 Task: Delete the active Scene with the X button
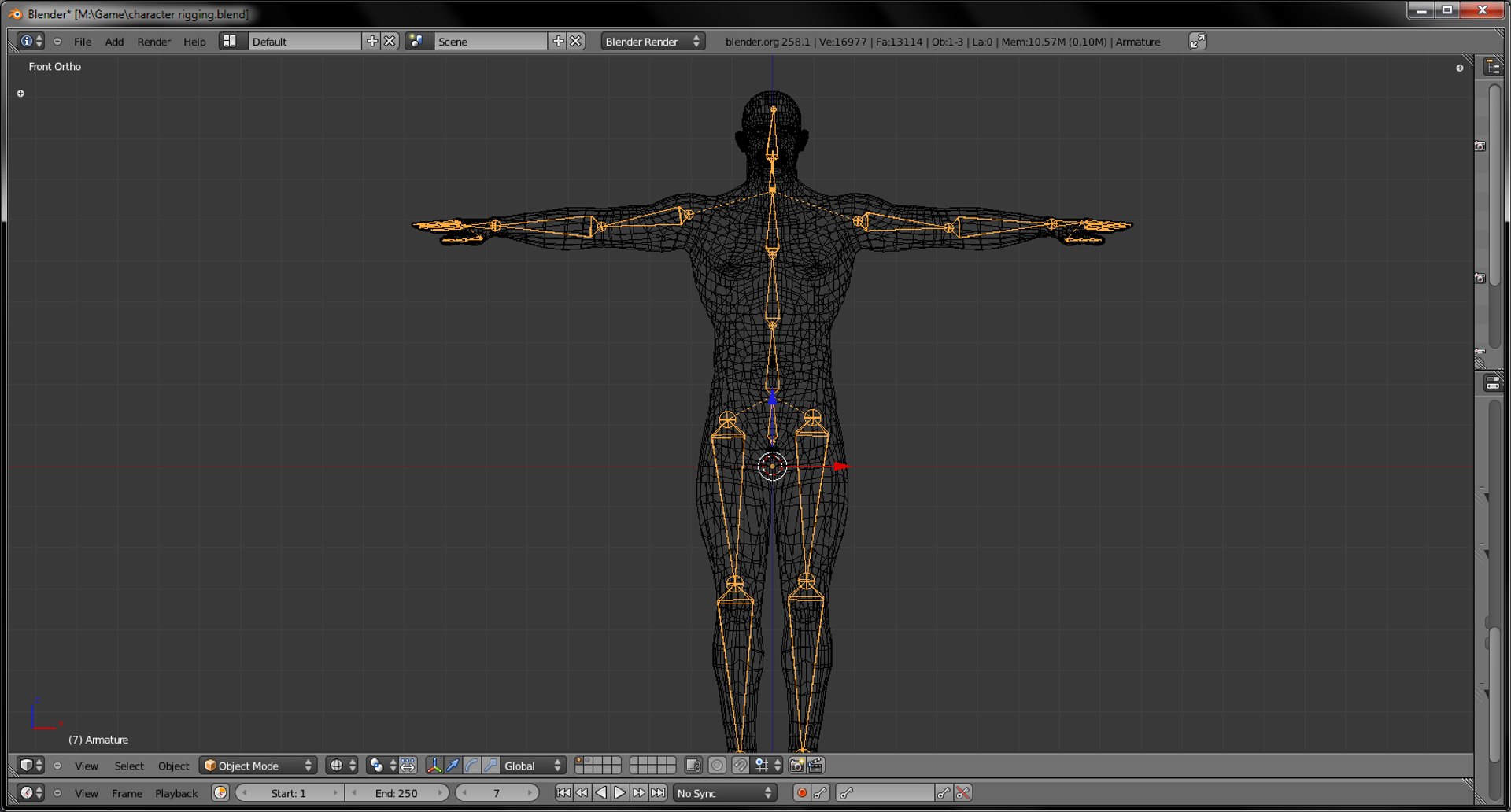click(576, 41)
